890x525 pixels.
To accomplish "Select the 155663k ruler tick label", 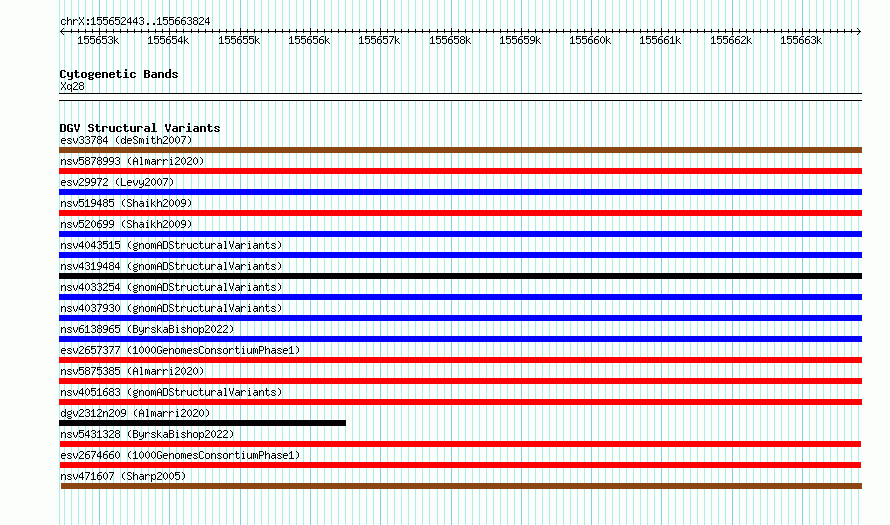I will pos(801,40).
